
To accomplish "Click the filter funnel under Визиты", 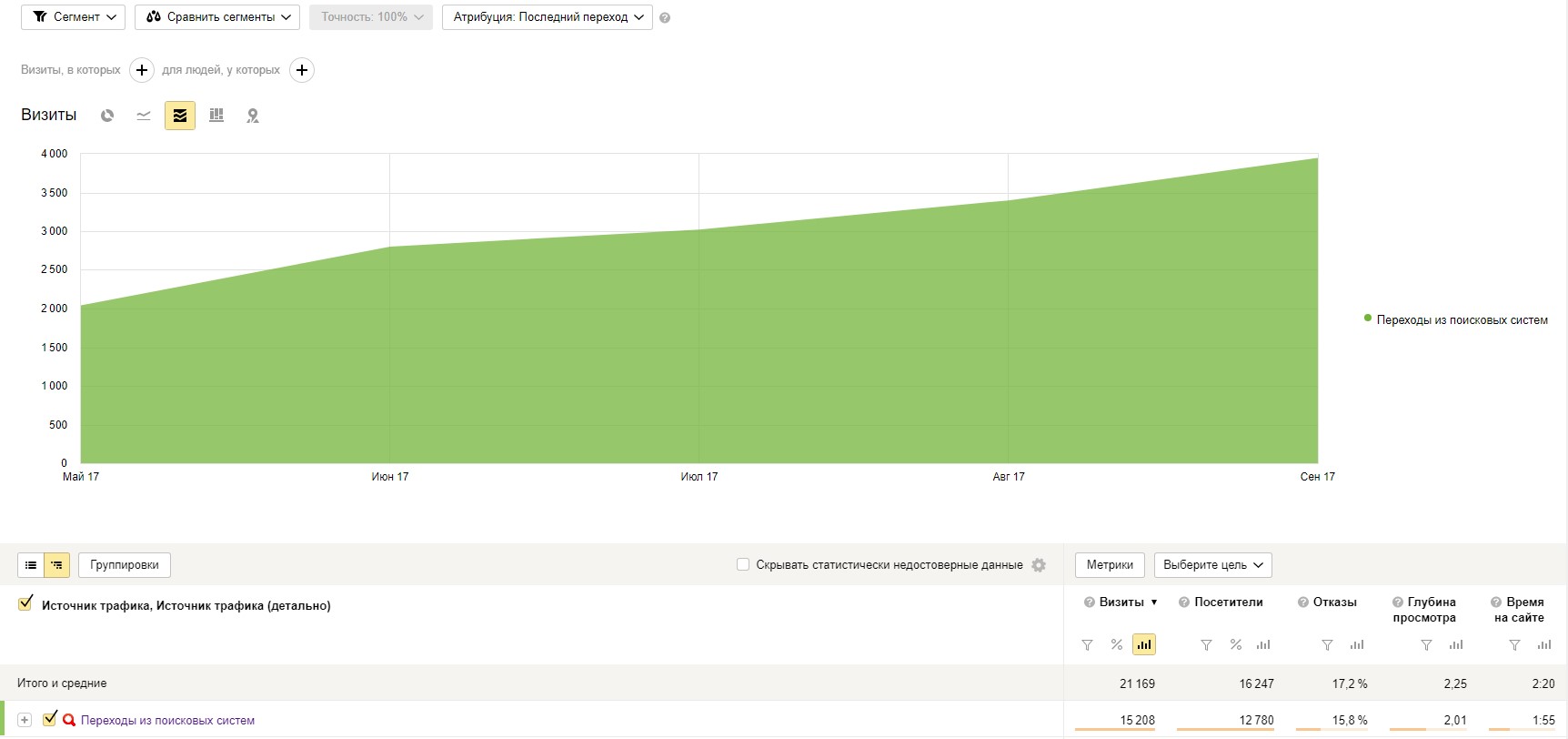I will click(x=1087, y=645).
